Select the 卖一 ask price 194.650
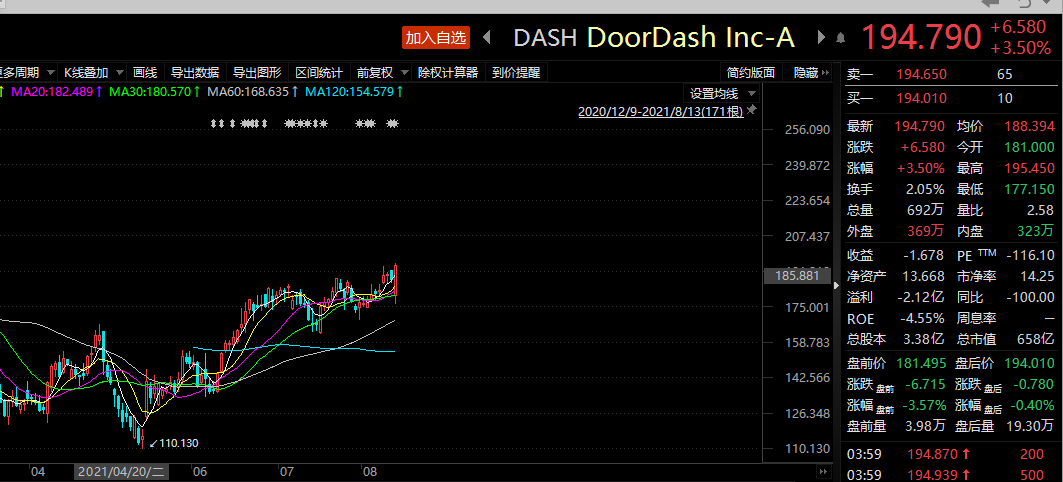 [921, 75]
